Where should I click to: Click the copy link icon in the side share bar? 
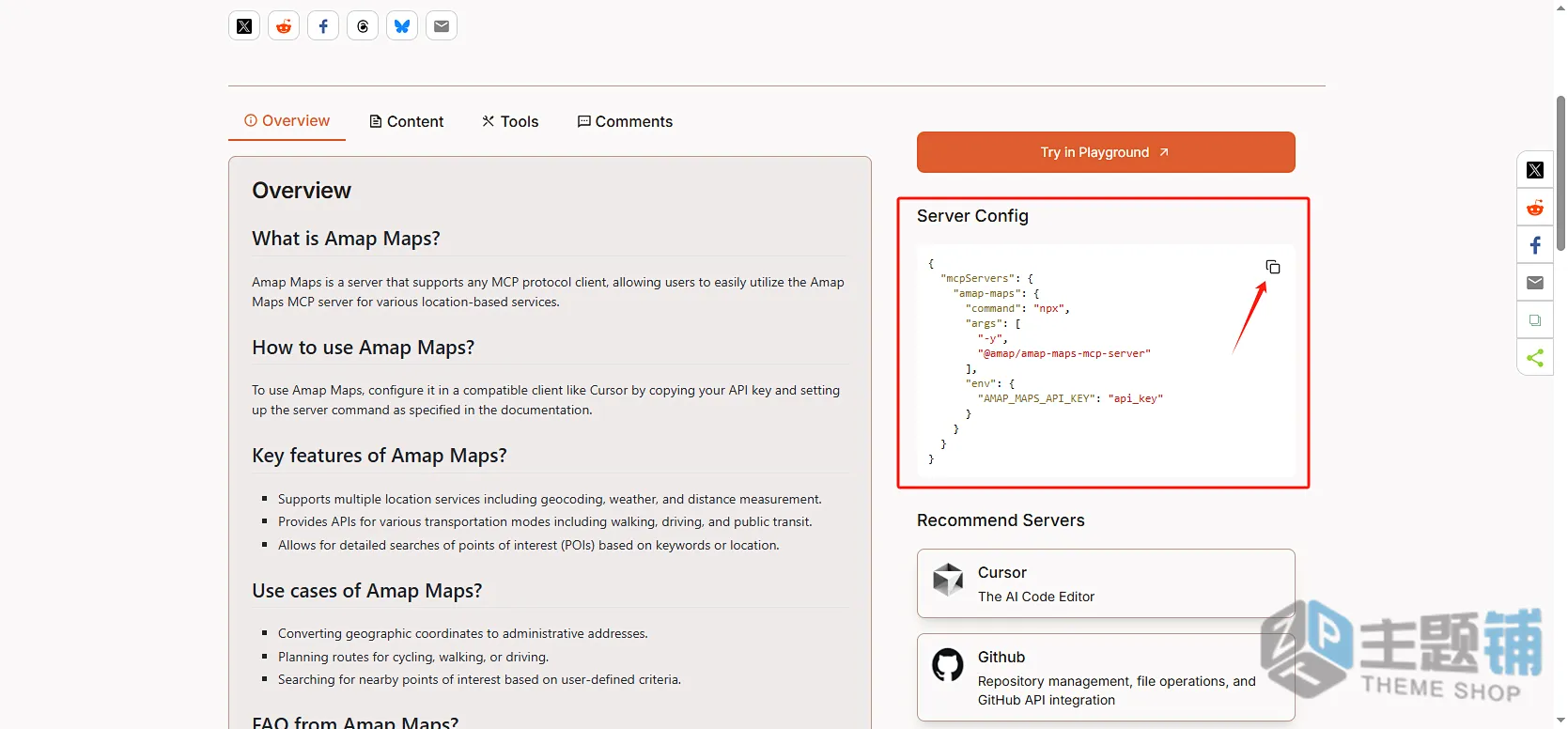[x=1535, y=320]
